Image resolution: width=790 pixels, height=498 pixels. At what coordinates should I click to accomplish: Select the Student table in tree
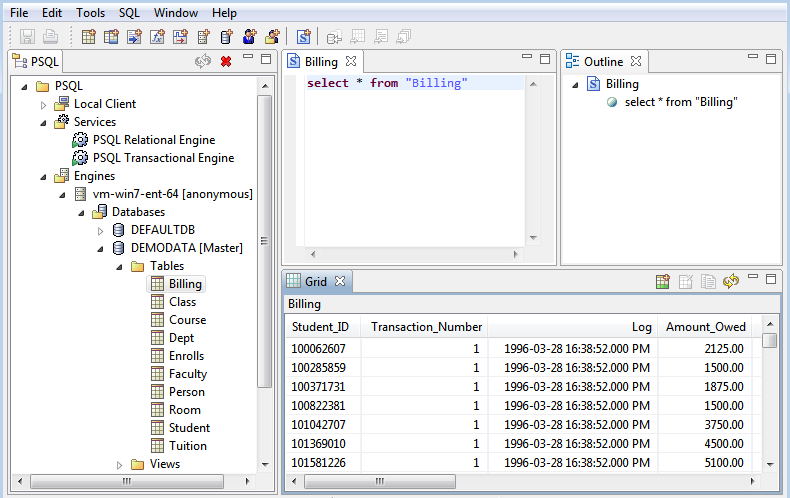point(189,428)
